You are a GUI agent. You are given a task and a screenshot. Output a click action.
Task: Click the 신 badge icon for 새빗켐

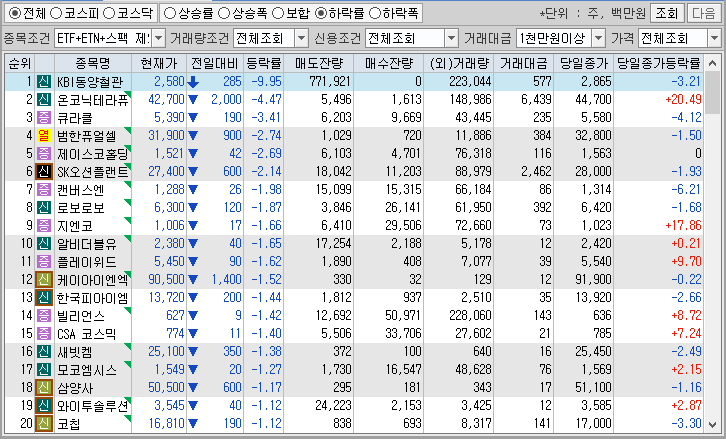coord(44,351)
